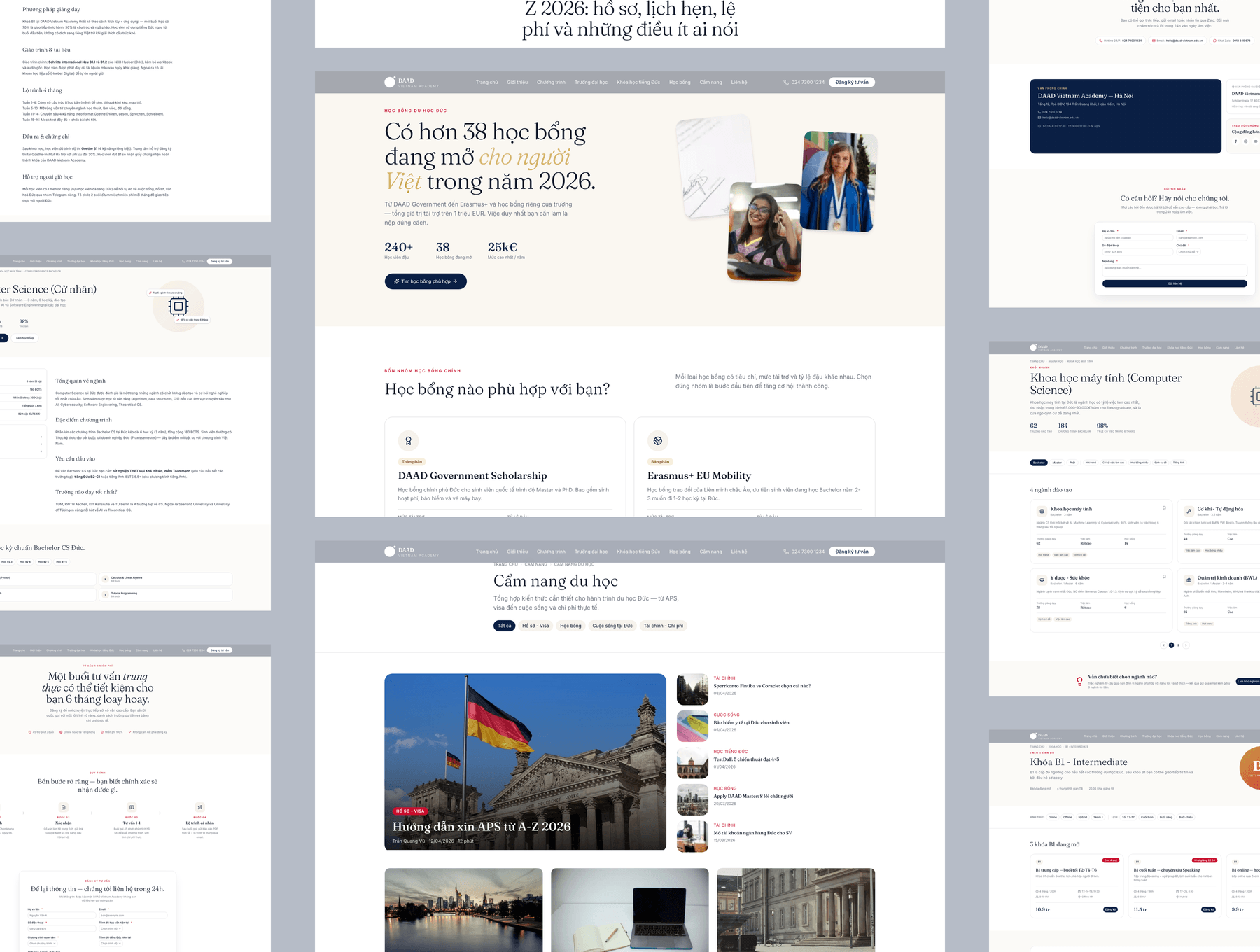Screen dimensions: 1260x952
Task: Open the Chủ đề dropdown in the contact form
Action: click(1189, 252)
